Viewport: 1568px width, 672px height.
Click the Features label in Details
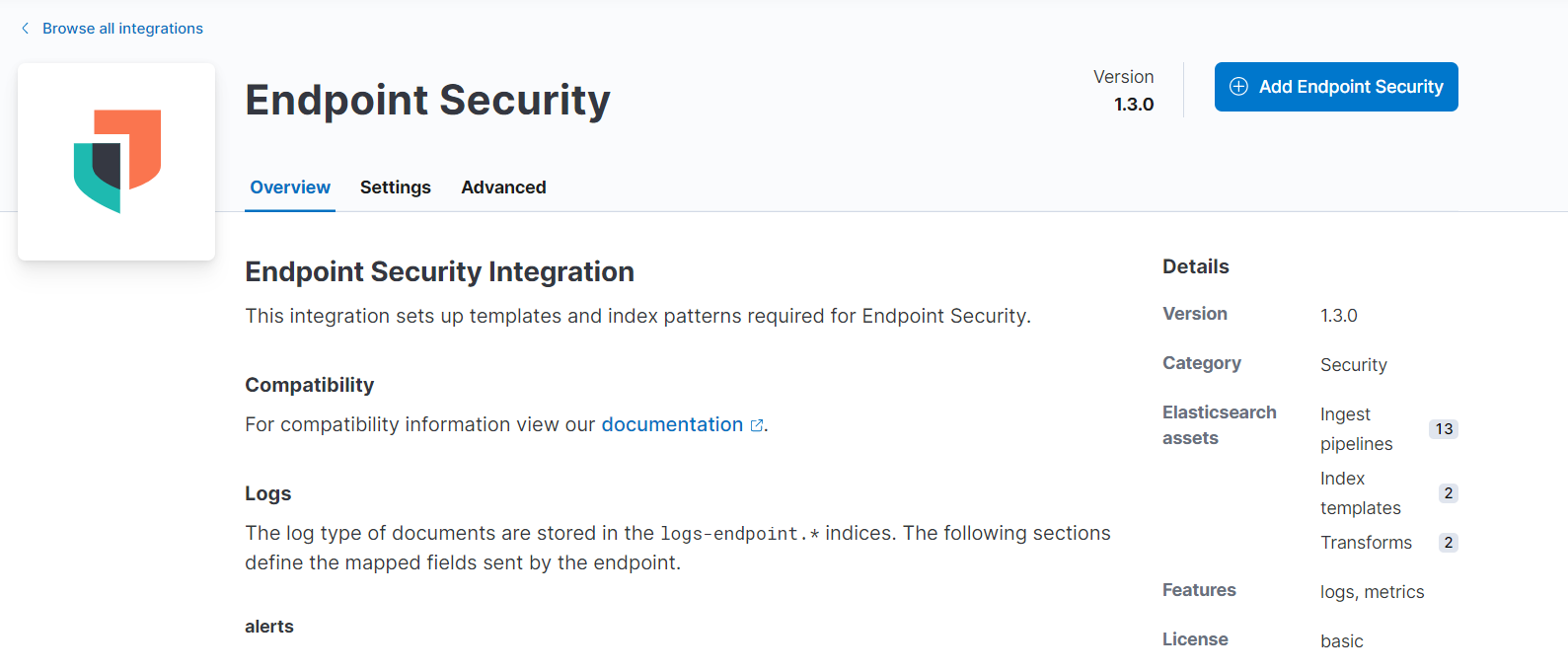coord(1199,590)
